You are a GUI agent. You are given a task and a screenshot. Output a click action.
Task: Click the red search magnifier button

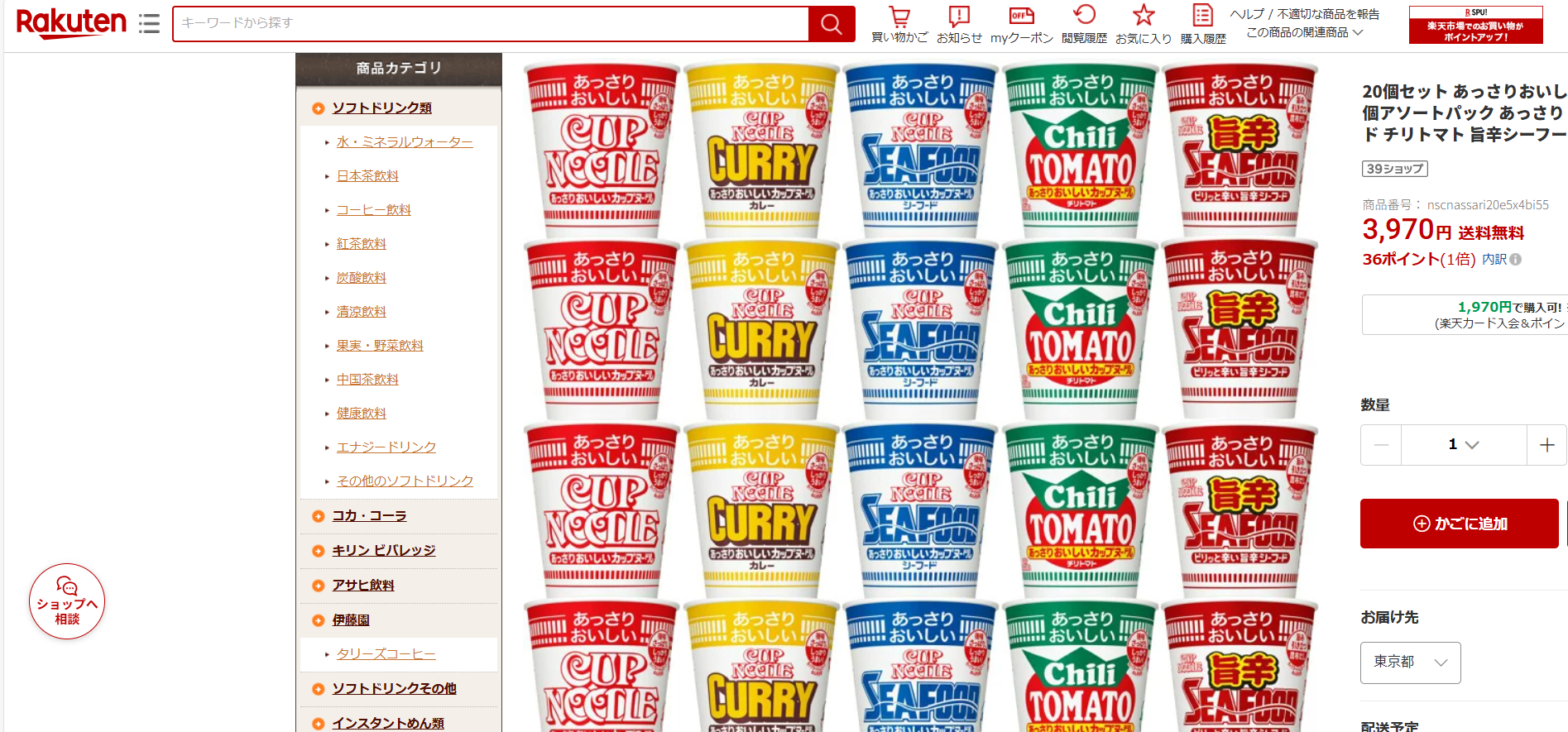click(x=832, y=24)
